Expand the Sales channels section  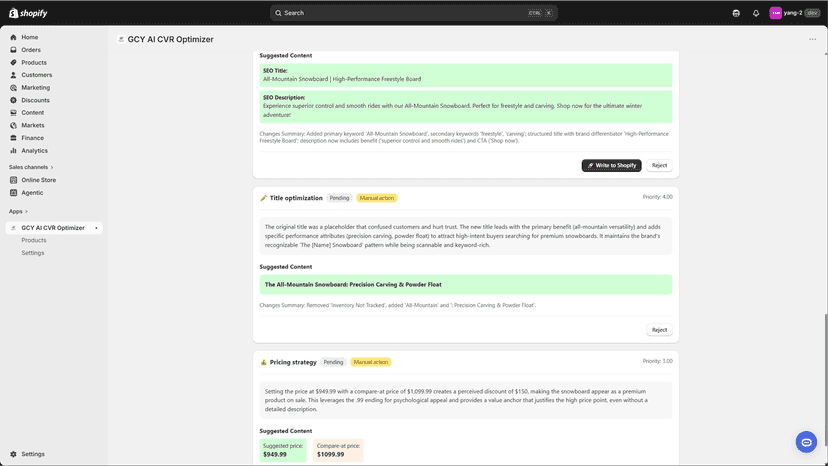coord(31,167)
